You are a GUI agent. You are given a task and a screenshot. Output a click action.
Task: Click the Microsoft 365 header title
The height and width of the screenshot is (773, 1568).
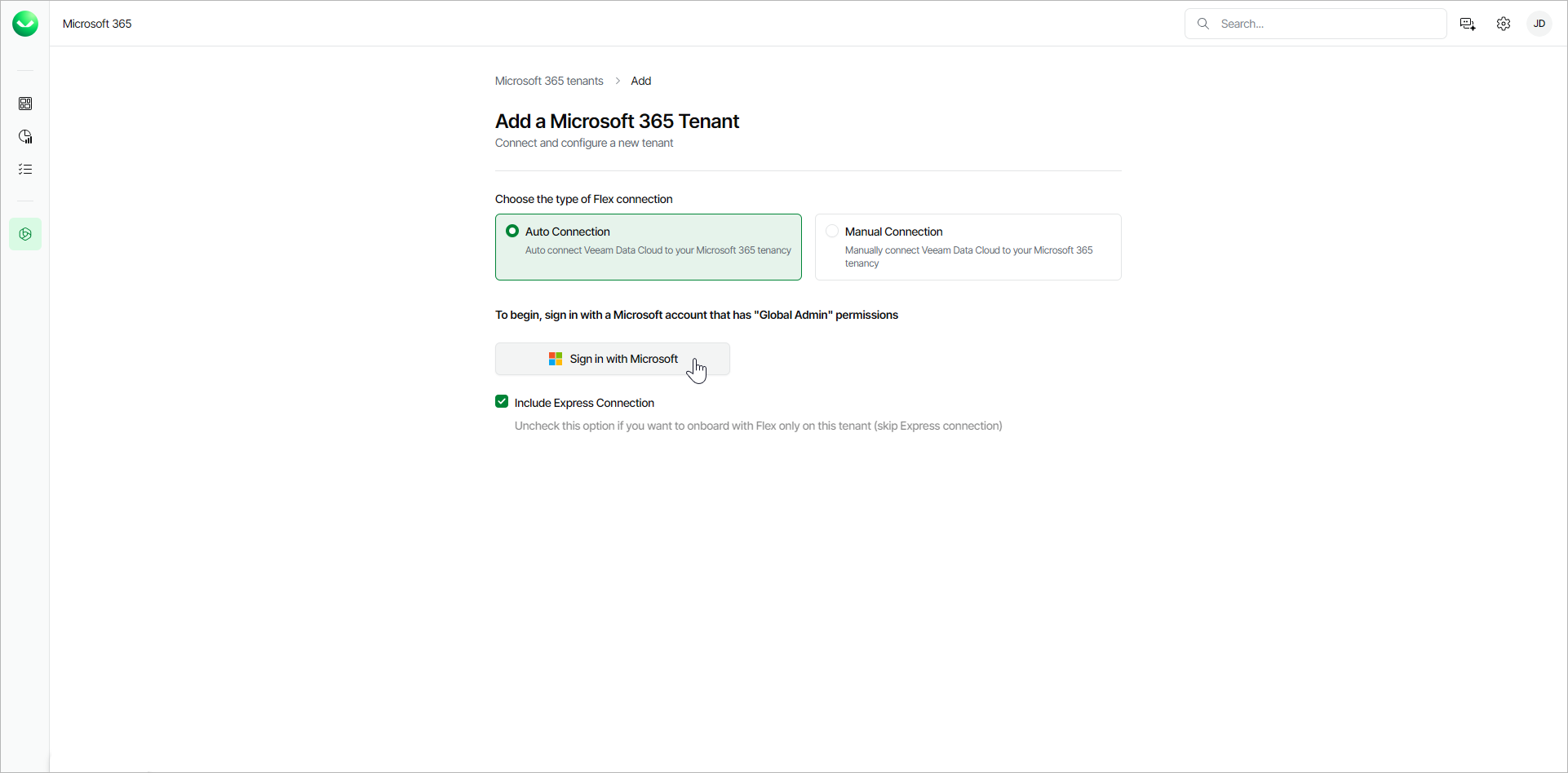[x=97, y=24]
